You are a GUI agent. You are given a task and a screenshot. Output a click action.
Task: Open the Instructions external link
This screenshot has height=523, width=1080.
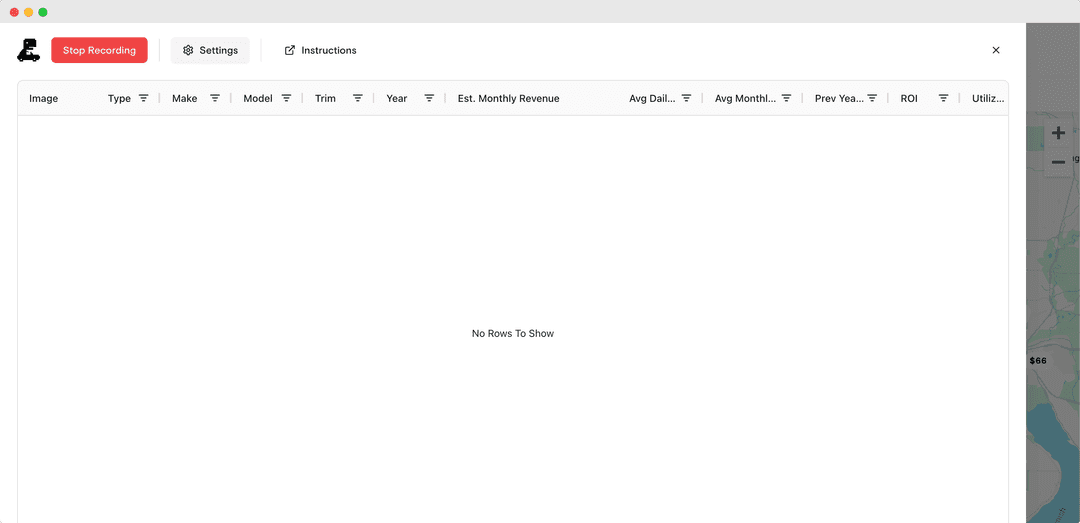pyautogui.click(x=320, y=50)
